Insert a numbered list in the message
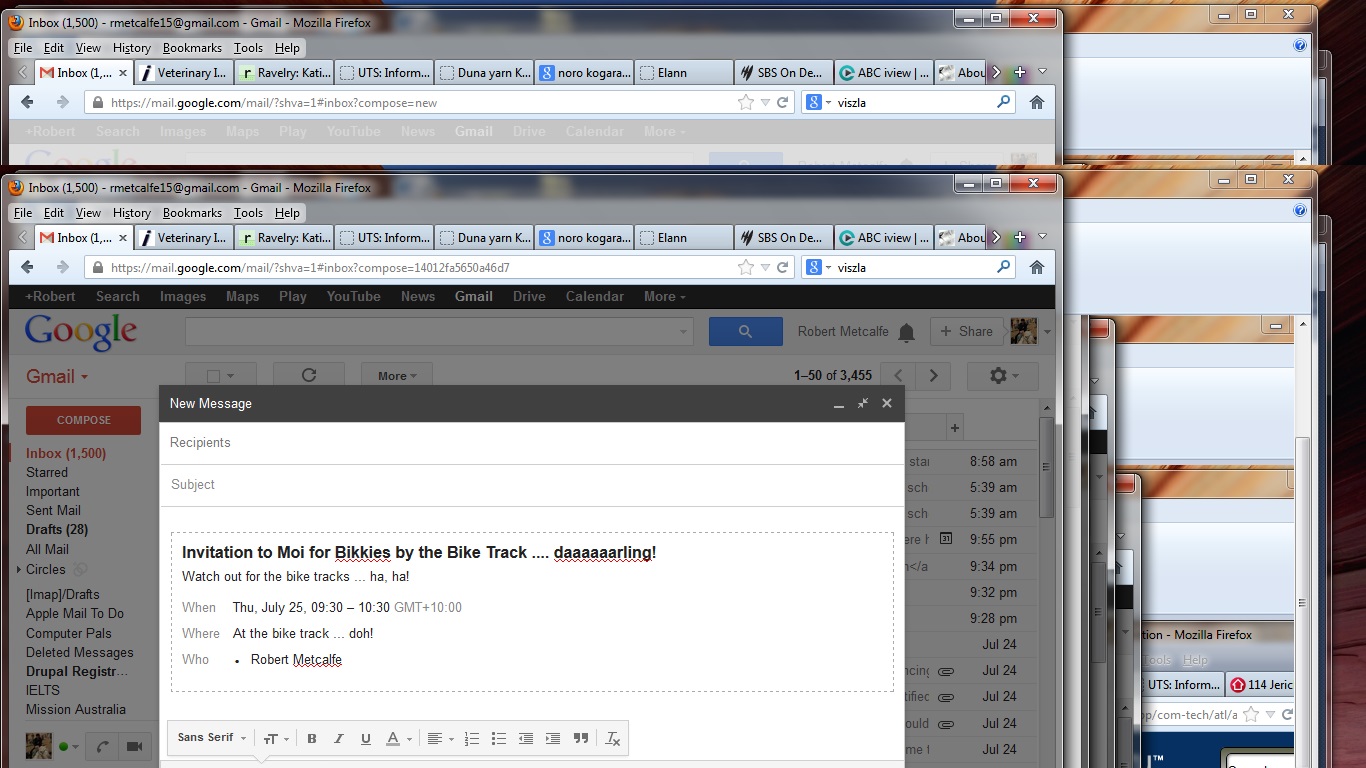The image size is (1366, 768). [472, 739]
